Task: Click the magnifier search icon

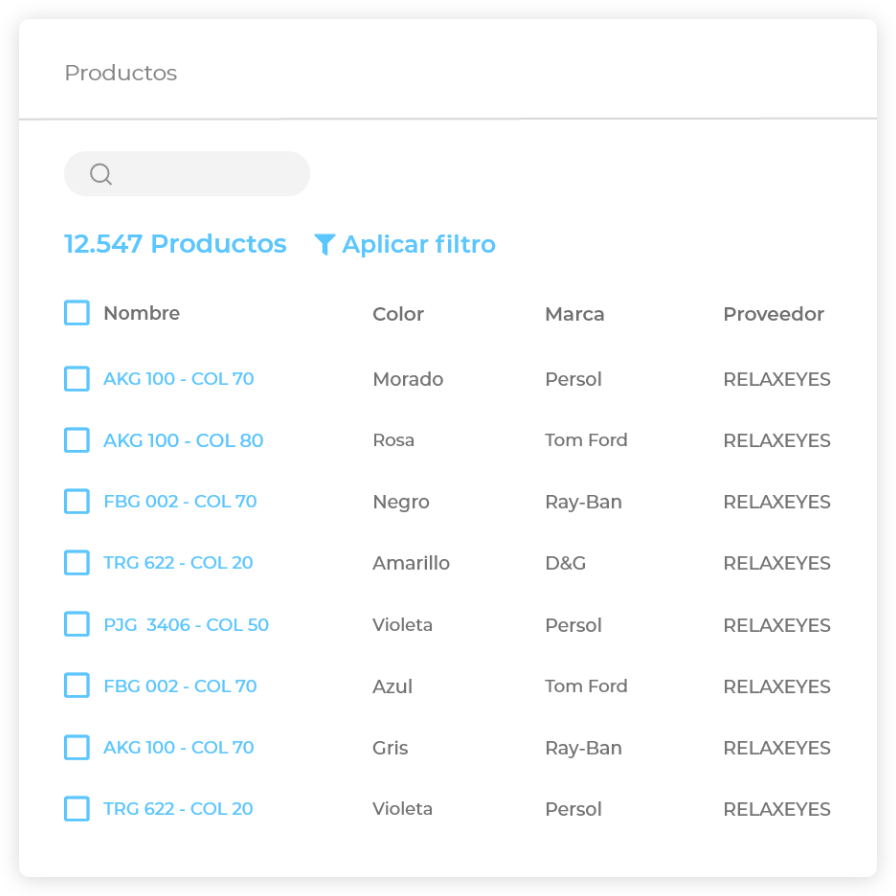Action: tap(100, 174)
